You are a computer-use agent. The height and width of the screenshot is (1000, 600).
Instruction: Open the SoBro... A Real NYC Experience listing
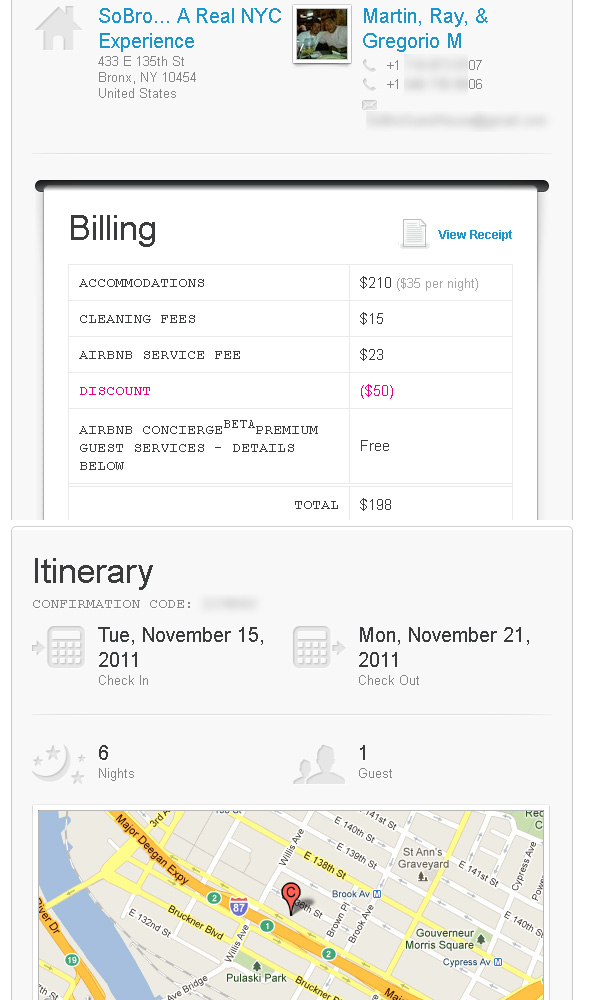pos(189,28)
